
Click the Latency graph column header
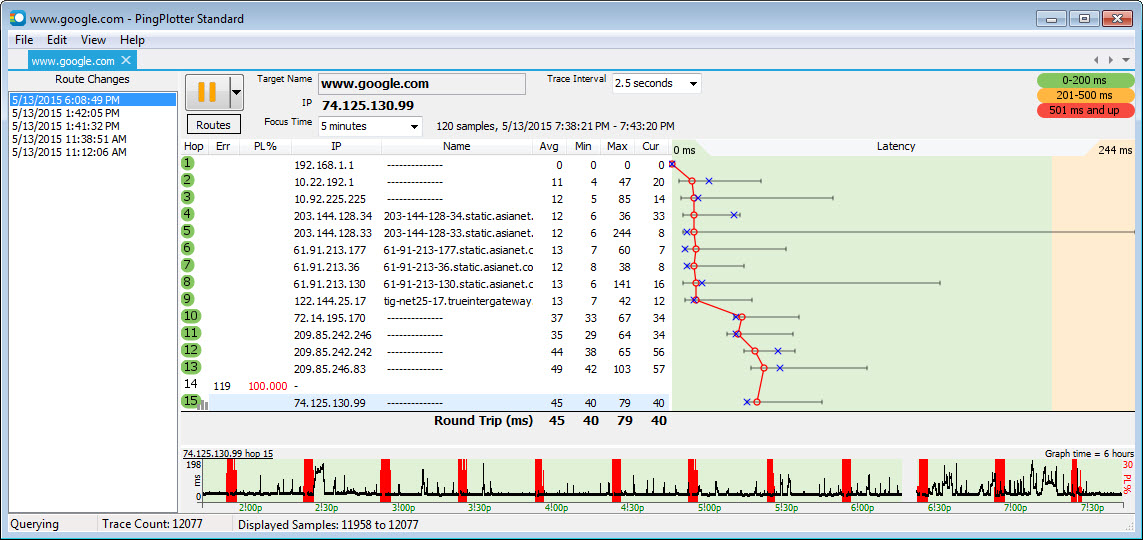897,146
